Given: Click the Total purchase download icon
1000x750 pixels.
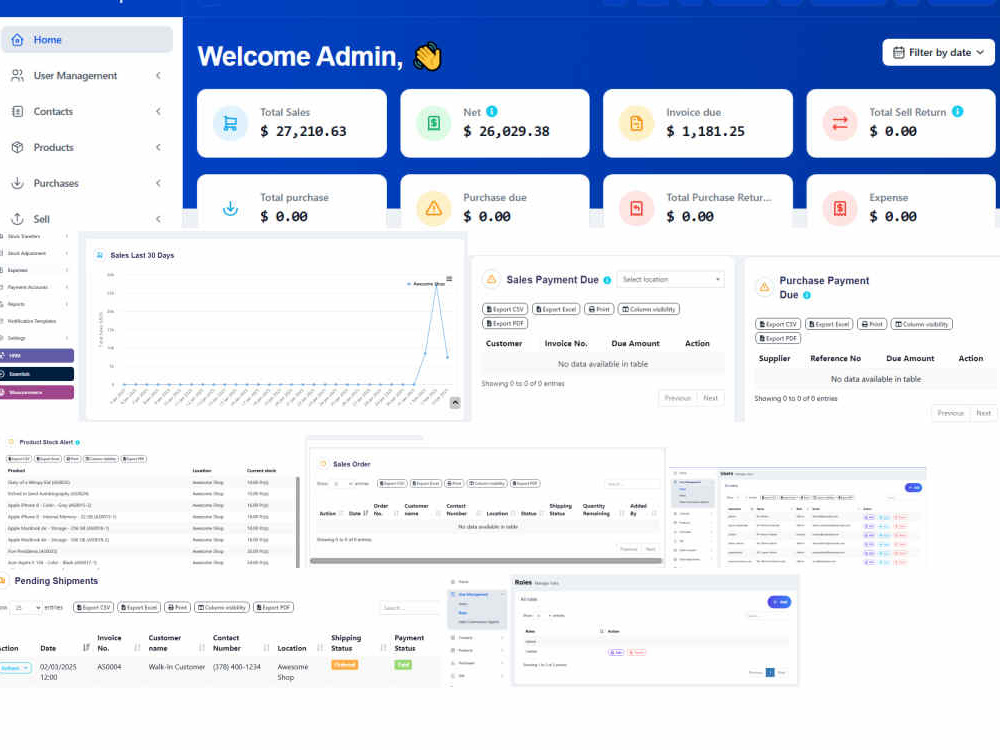Looking at the screenshot, I should [230, 209].
